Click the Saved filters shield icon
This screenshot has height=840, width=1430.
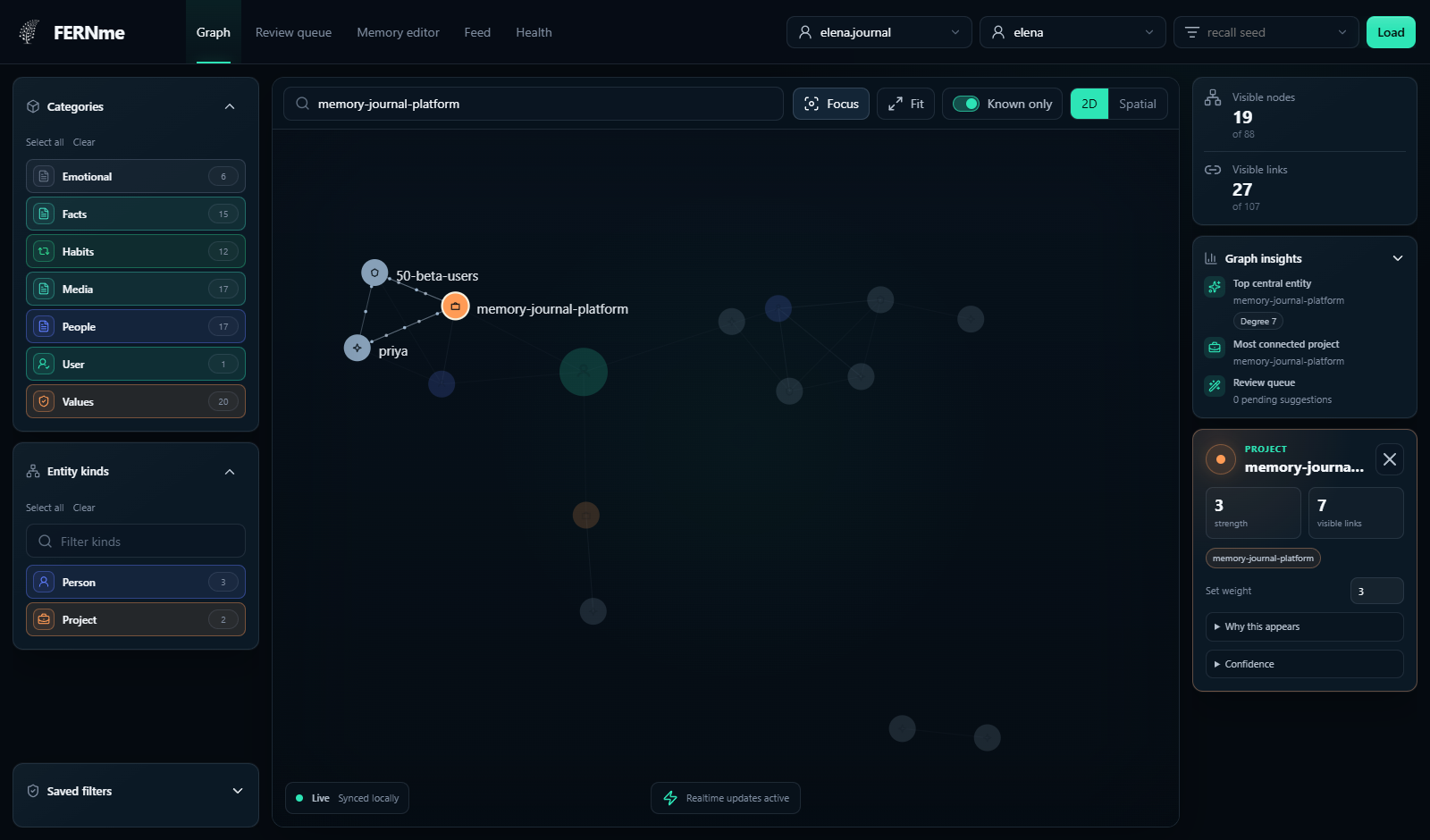(33, 791)
